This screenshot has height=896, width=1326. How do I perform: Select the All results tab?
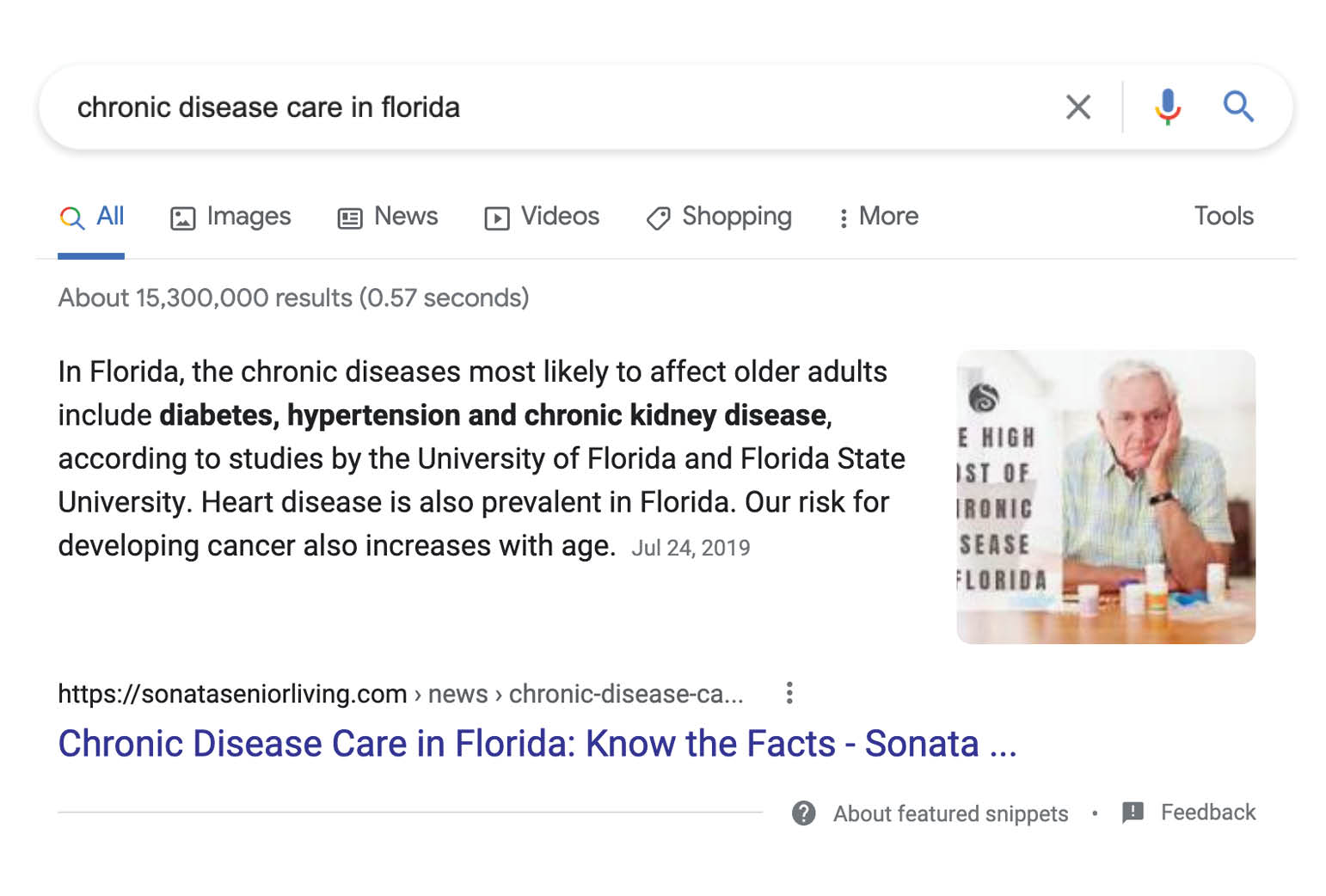[91, 217]
